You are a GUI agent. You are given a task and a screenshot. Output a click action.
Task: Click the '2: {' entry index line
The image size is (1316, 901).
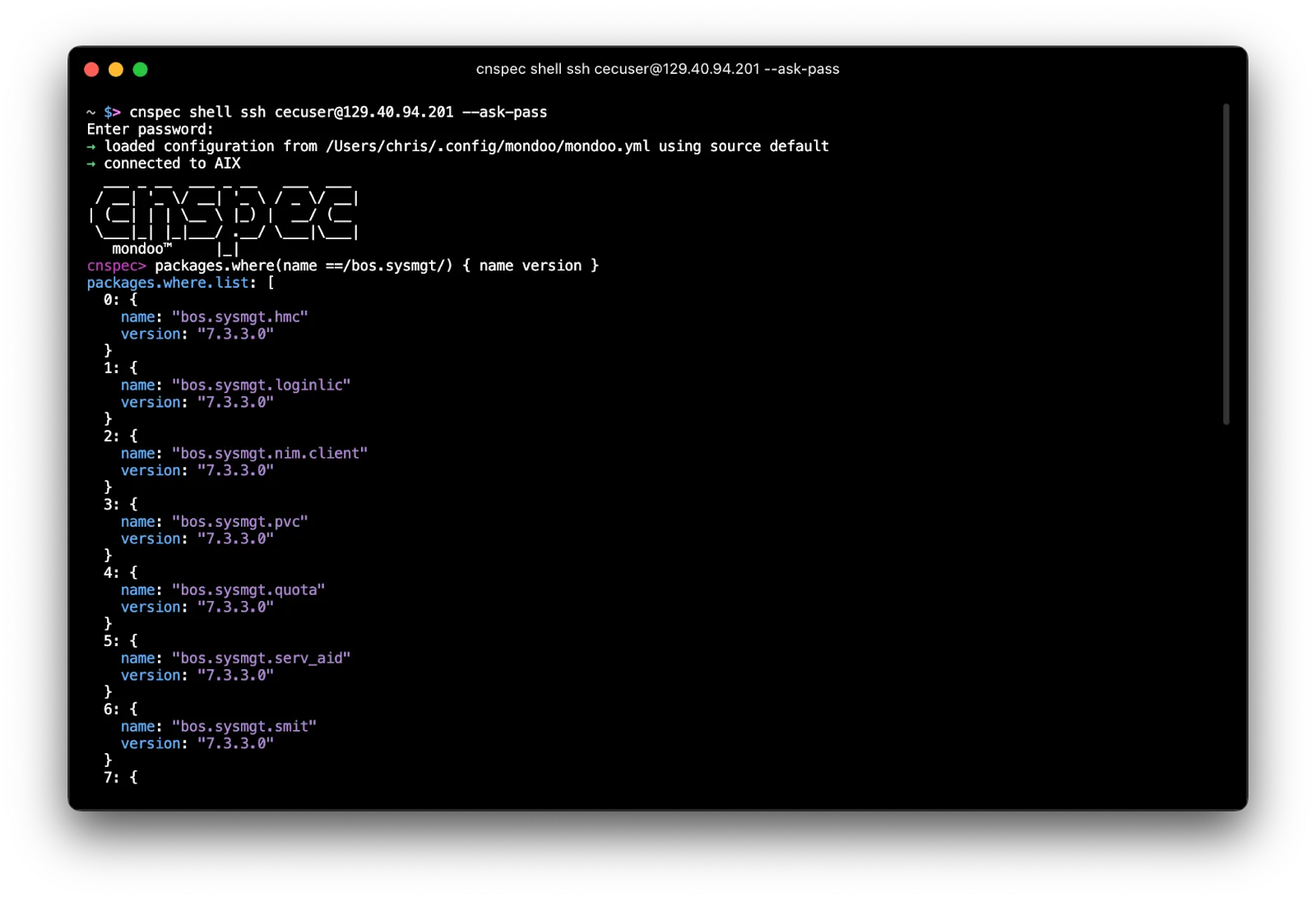click(121, 437)
